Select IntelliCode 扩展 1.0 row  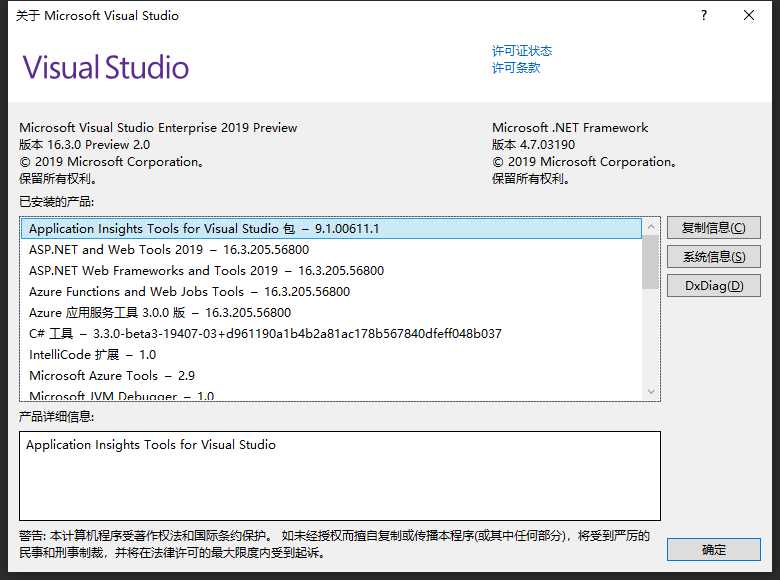click(331, 355)
